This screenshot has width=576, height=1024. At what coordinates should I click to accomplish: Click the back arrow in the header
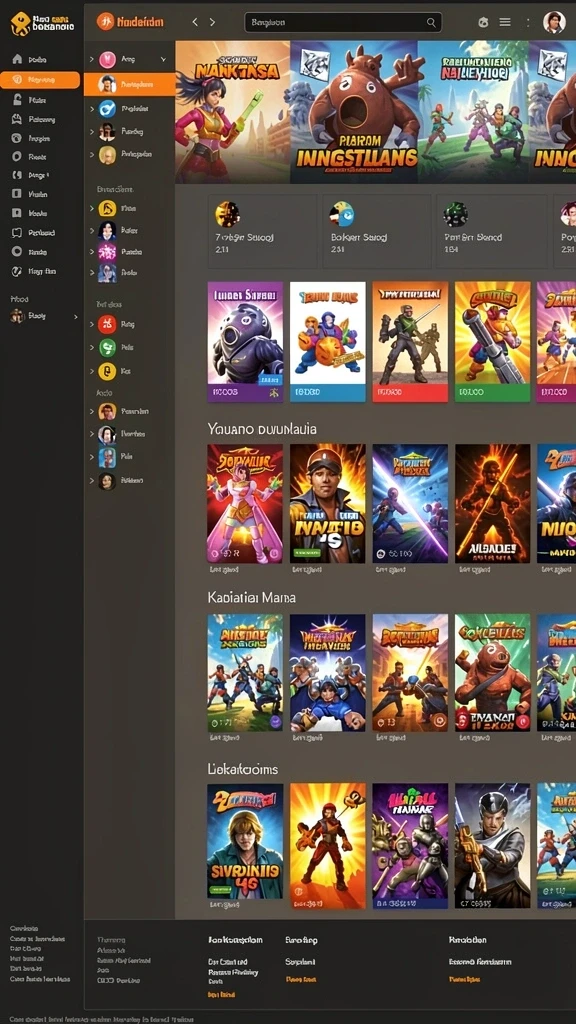click(x=195, y=22)
